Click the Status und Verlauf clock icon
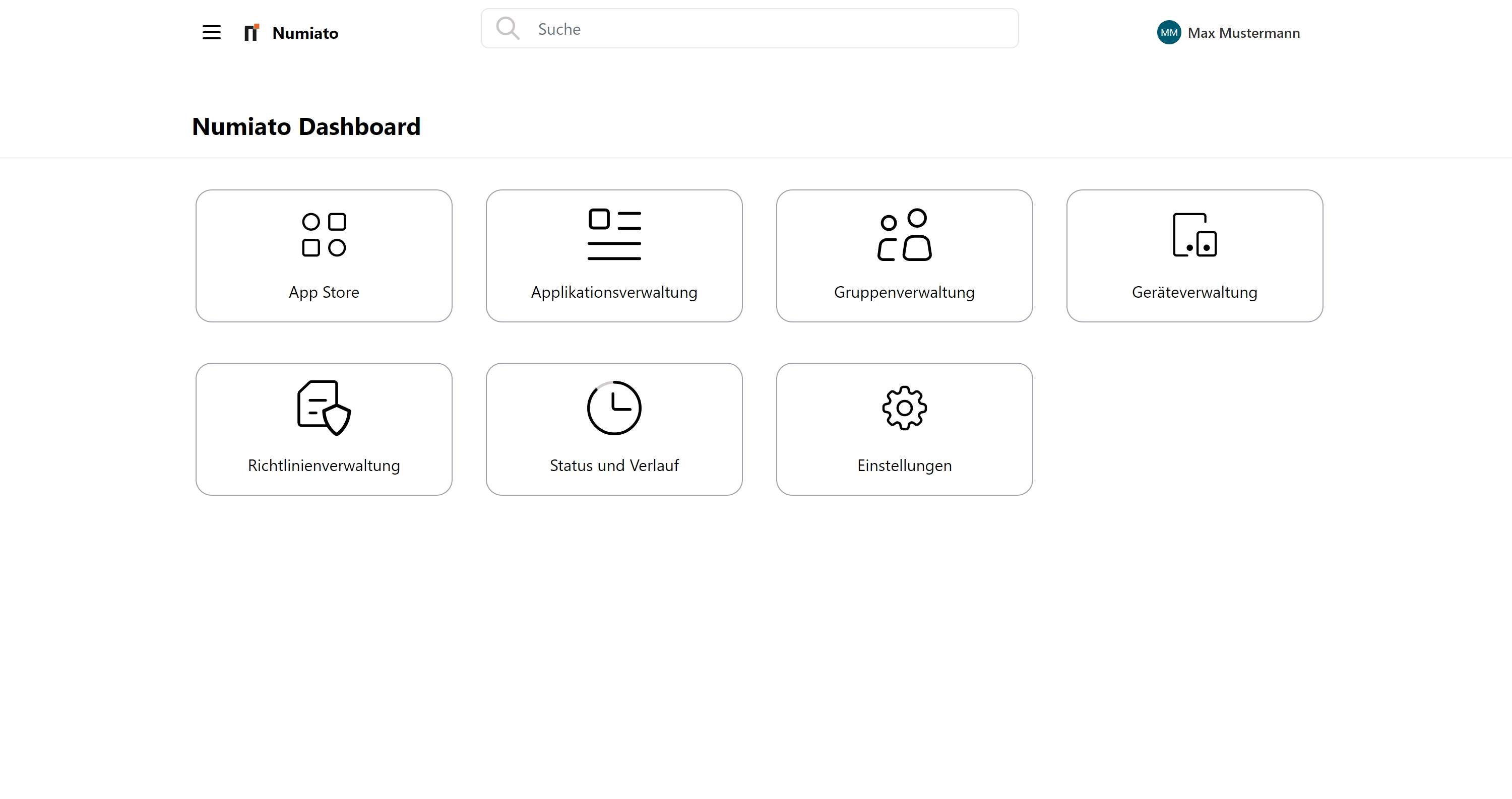 click(614, 408)
